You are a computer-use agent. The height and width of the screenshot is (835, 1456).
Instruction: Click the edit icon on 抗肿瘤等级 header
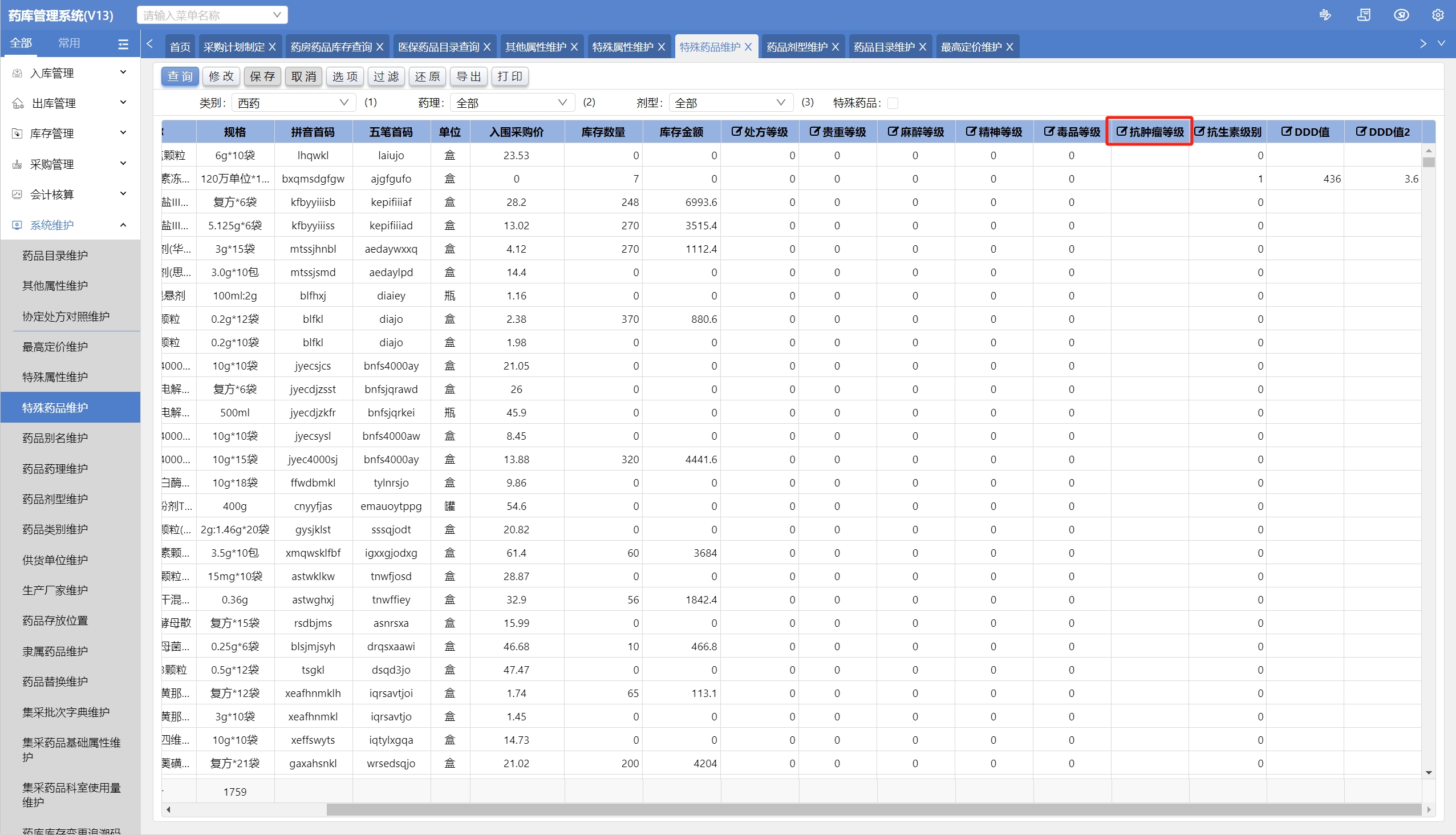tap(1121, 131)
